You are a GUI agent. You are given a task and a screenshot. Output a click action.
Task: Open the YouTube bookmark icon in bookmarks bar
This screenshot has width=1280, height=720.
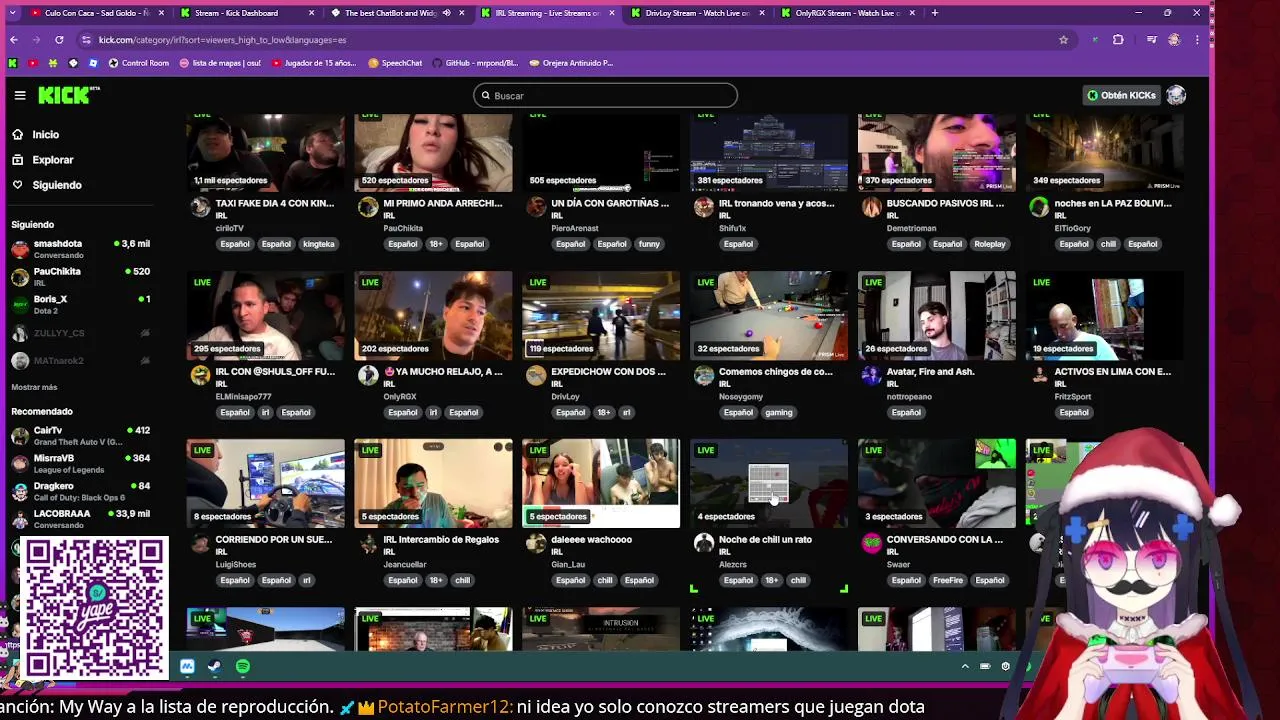coord(33,63)
